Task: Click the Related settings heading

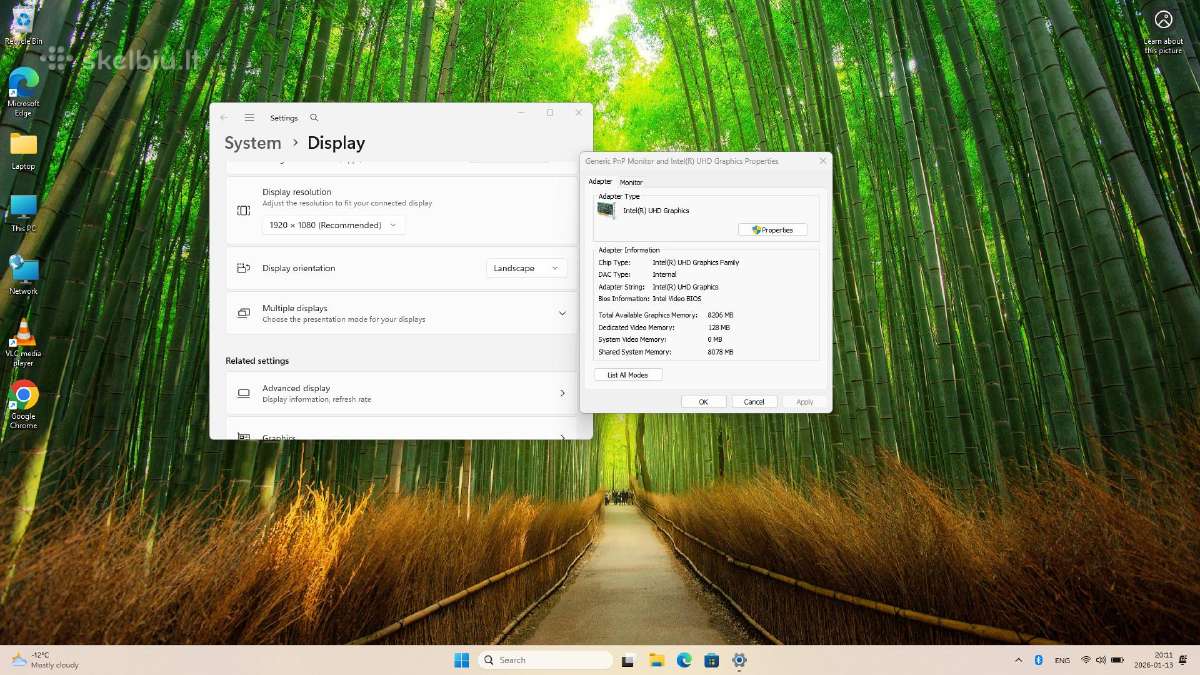Action: click(257, 360)
